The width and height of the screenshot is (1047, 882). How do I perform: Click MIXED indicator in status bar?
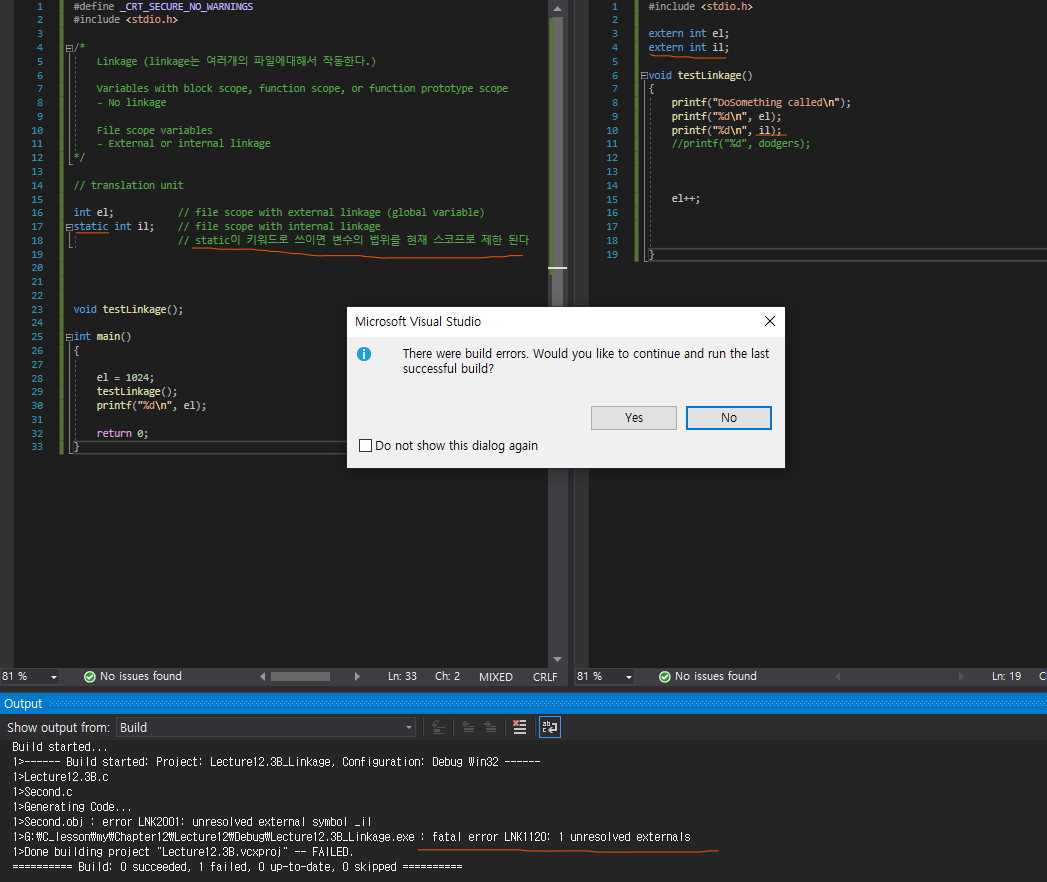[495, 677]
